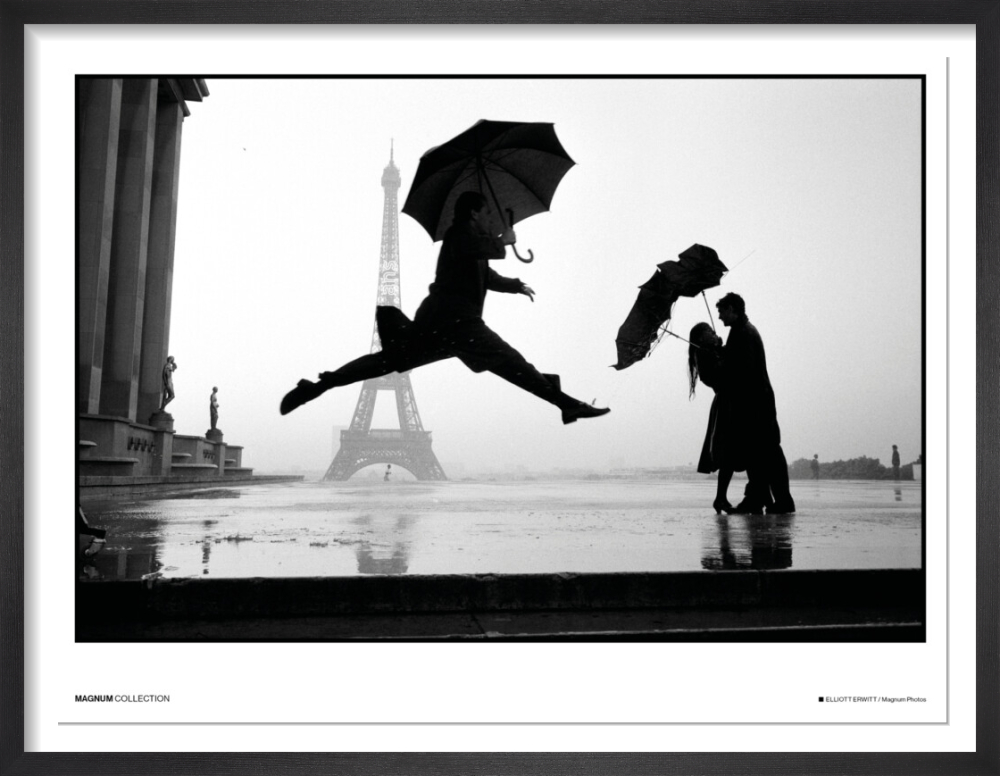The height and width of the screenshot is (776, 1000).
Task: Click the small black square beside the credit
Action: pyautogui.click(x=821, y=699)
